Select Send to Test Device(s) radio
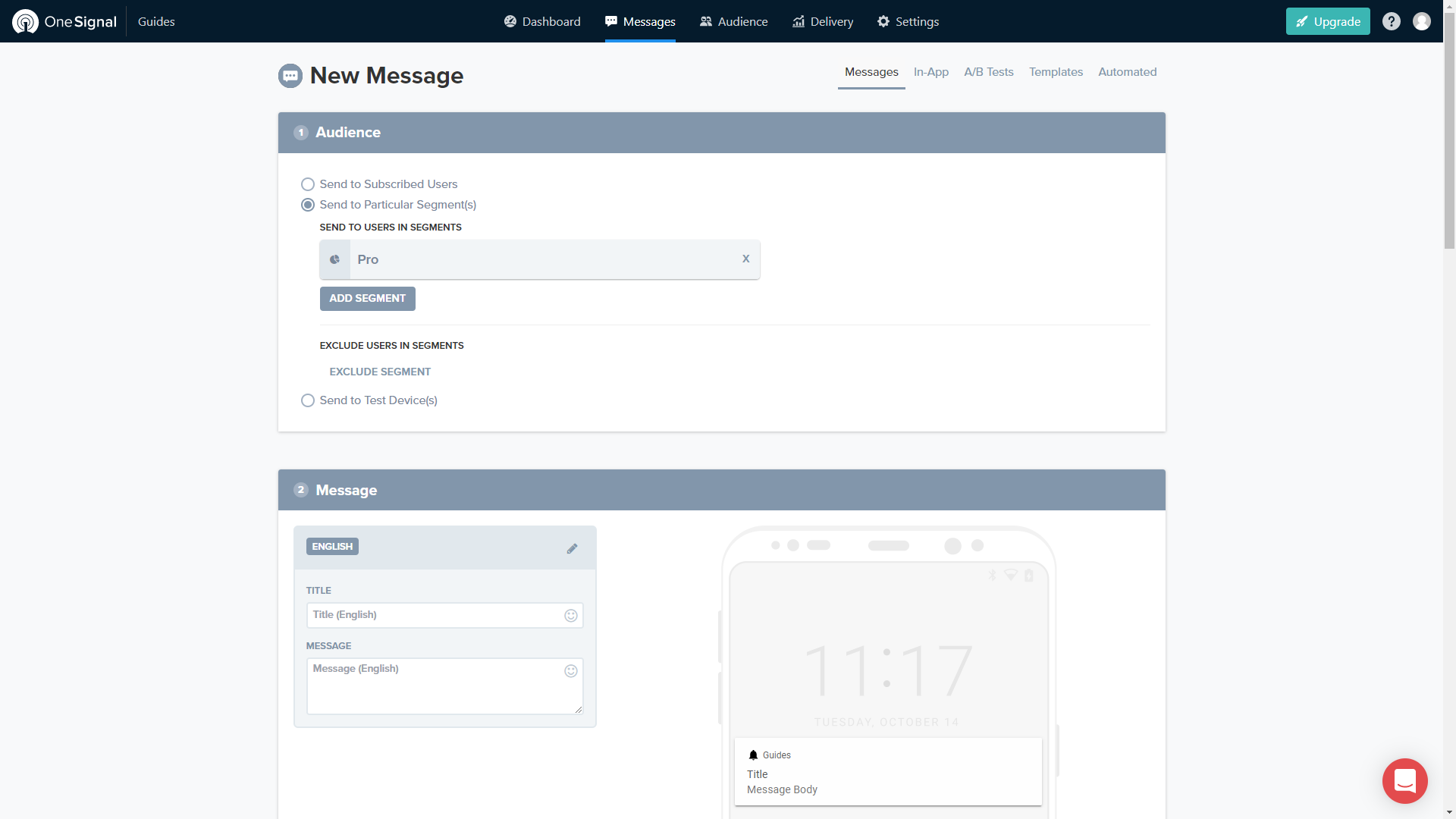 click(x=308, y=400)
